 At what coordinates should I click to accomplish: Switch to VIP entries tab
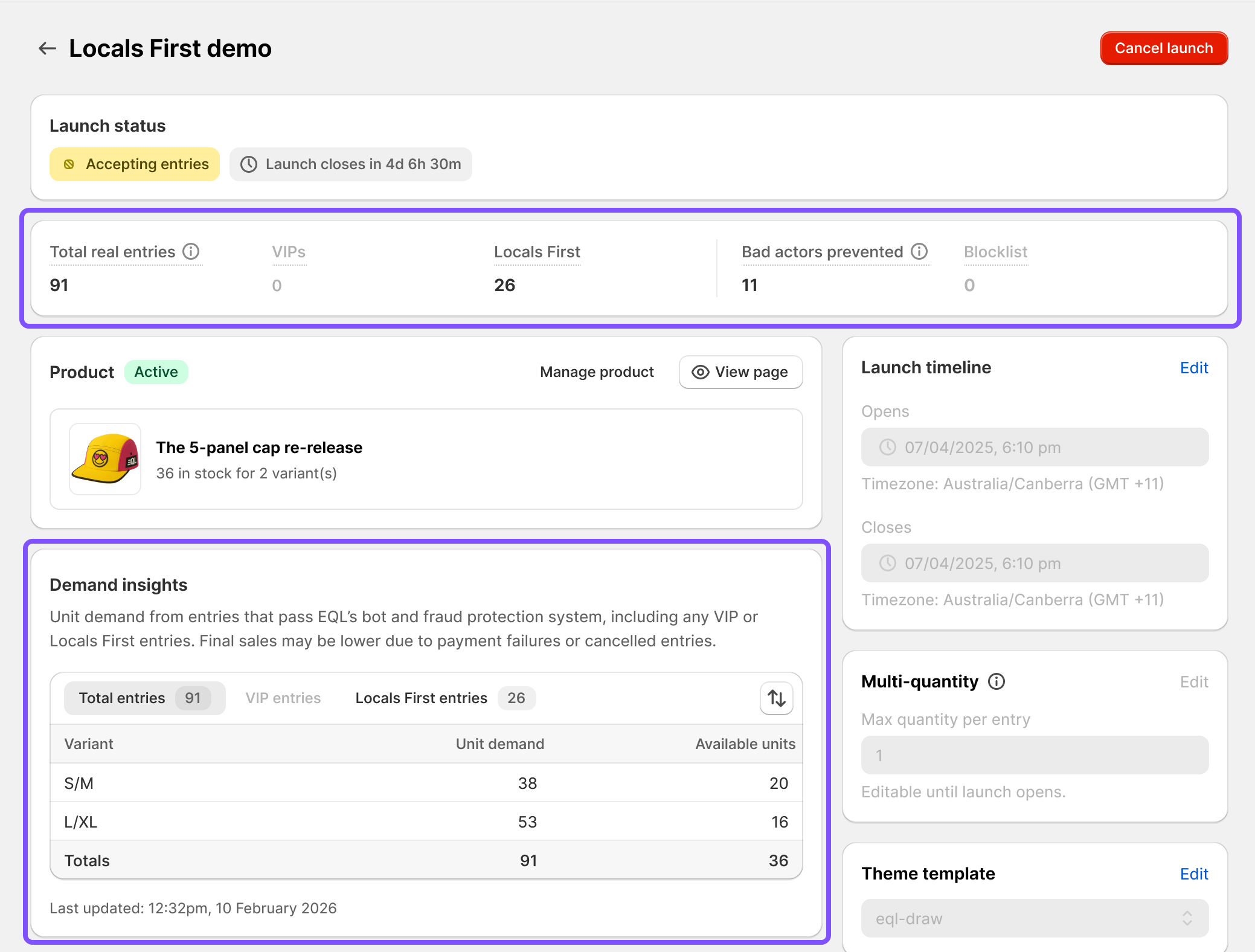pos(283,698)
